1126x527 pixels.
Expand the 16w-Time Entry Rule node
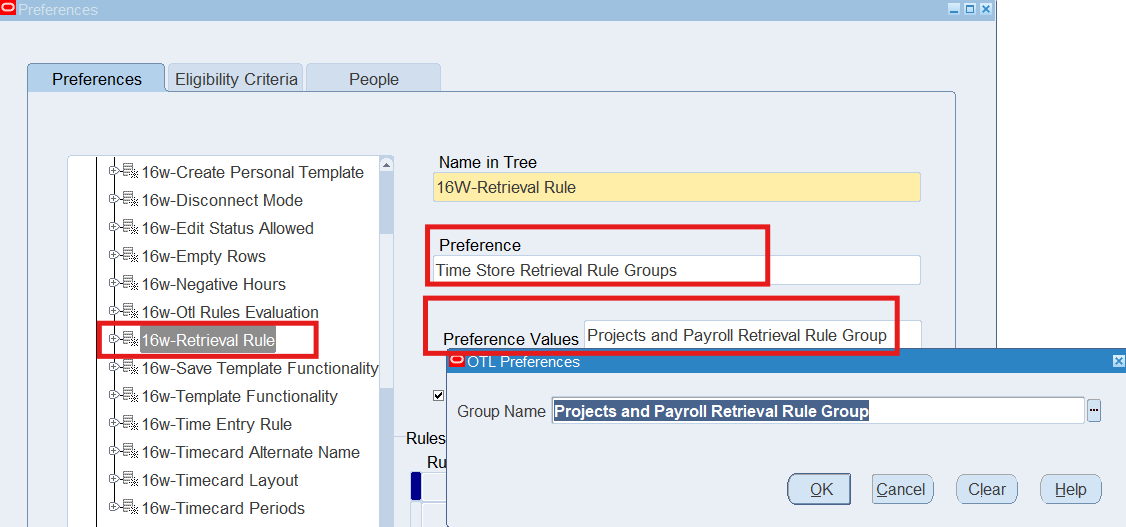(x=113, y=424)
